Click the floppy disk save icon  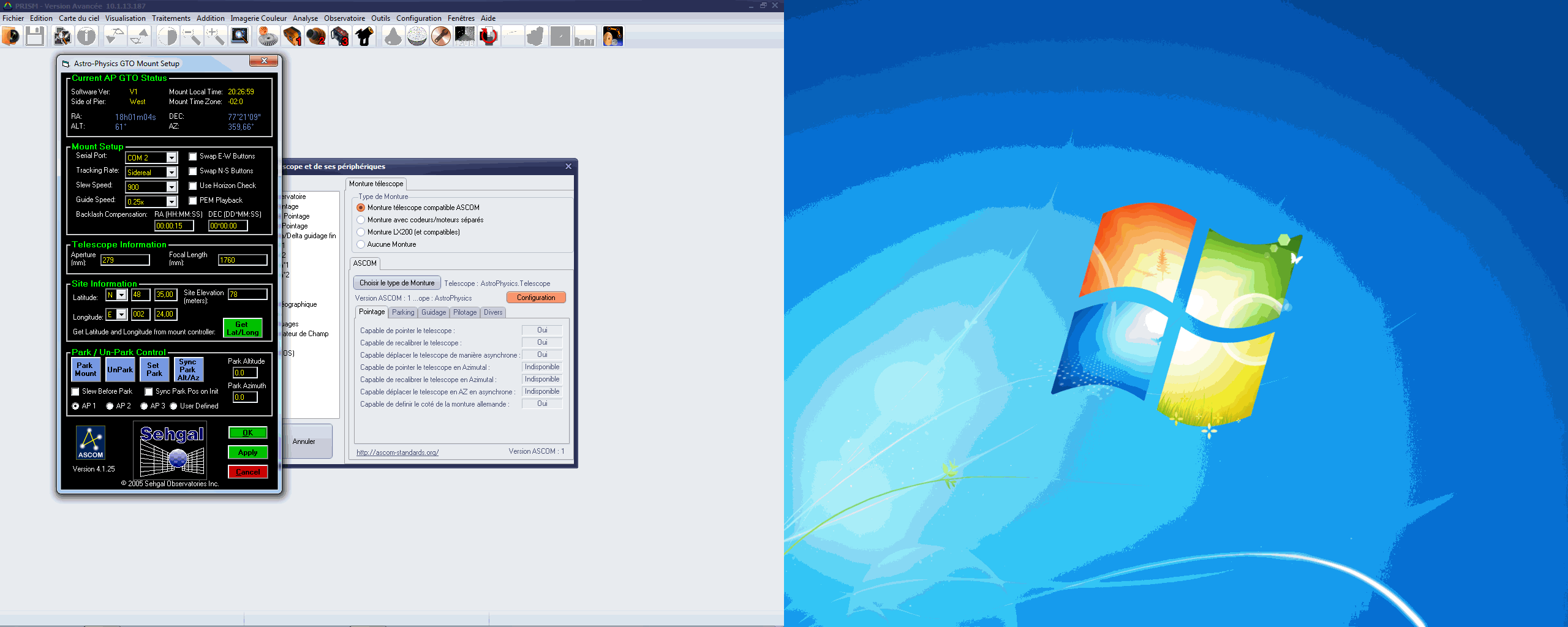(35, 37)
